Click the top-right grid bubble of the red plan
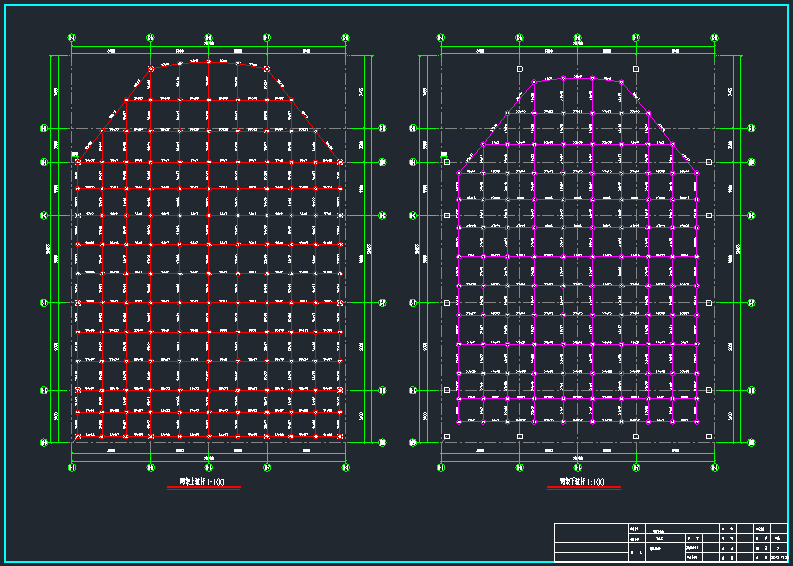The height and width of the screenshot is (566, 793). click(345, 38)
